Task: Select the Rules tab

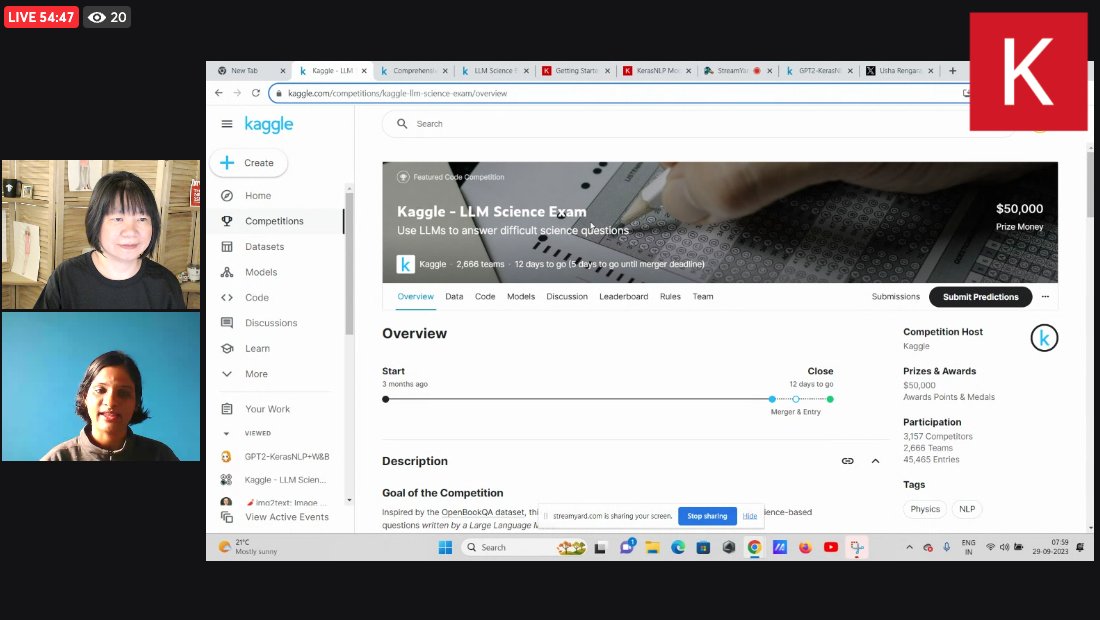Action: [x=670, y=297]
